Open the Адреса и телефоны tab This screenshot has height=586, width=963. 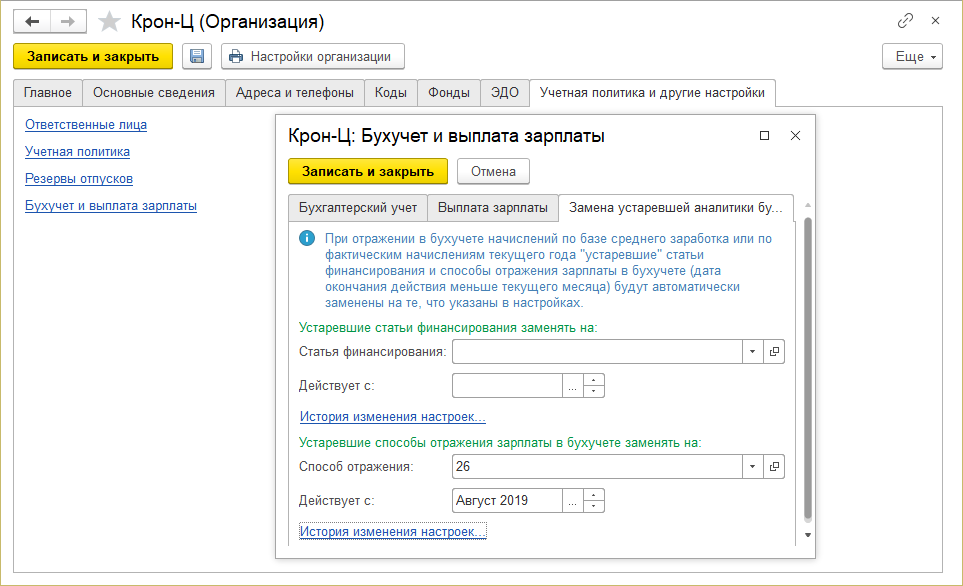(x=294, y=93)
